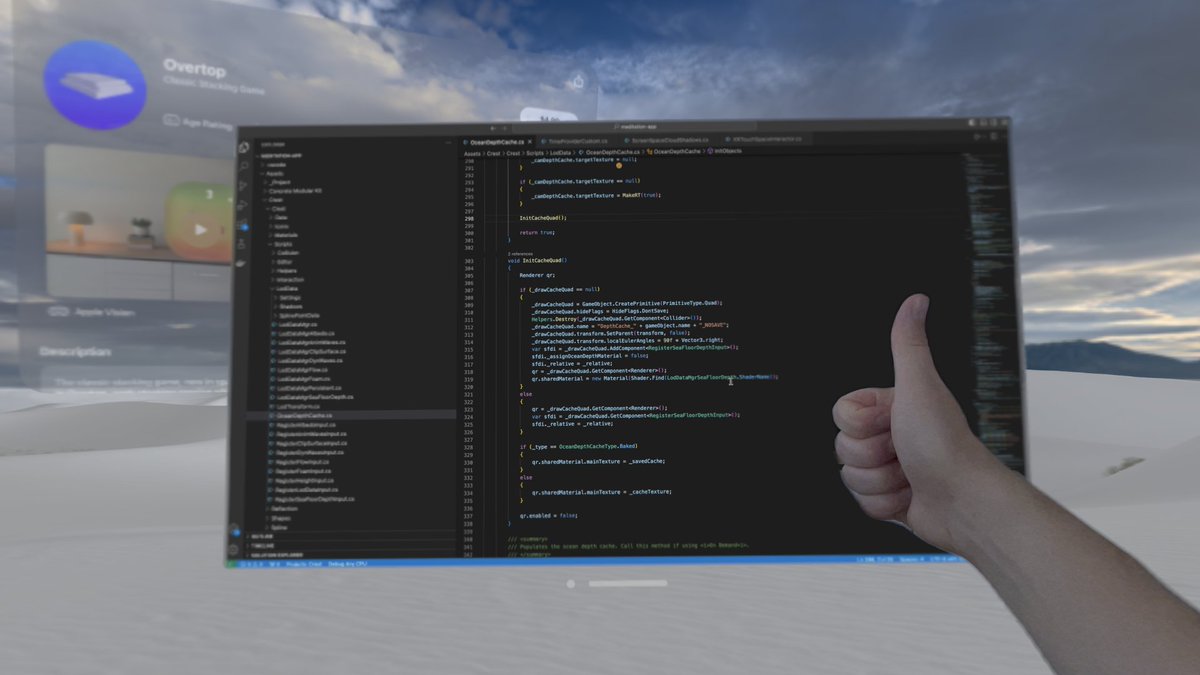Expand the Shapes folder
The height and width of the screenshot is (675, 1200).
280,518
